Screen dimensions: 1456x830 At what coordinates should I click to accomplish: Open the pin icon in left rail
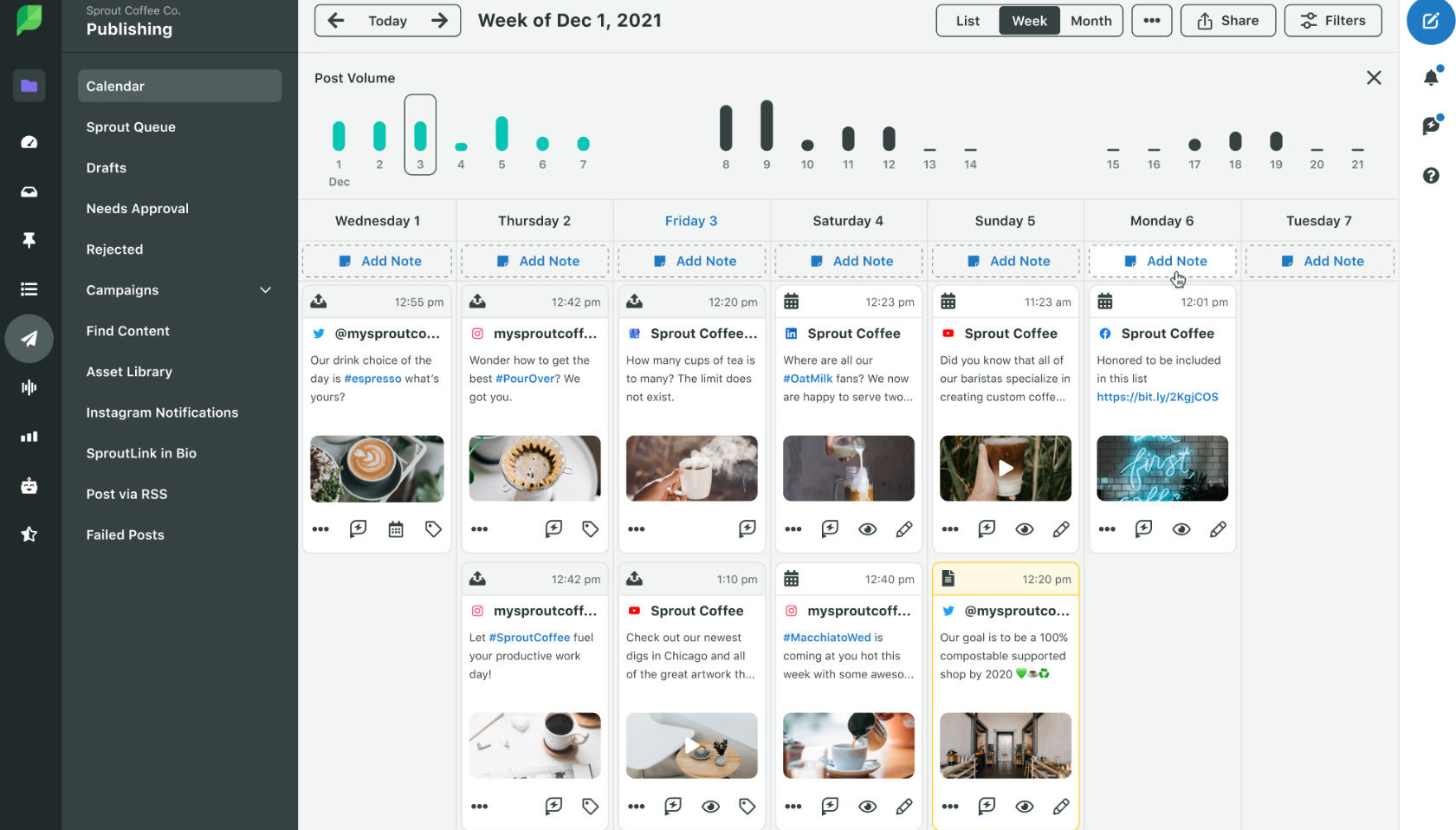(29, 240)
